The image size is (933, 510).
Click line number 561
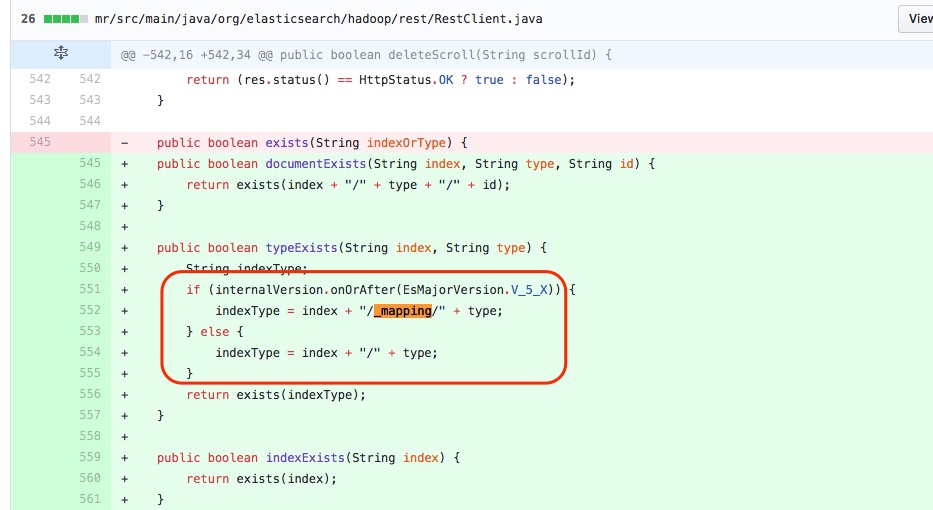tap(90, 499)
